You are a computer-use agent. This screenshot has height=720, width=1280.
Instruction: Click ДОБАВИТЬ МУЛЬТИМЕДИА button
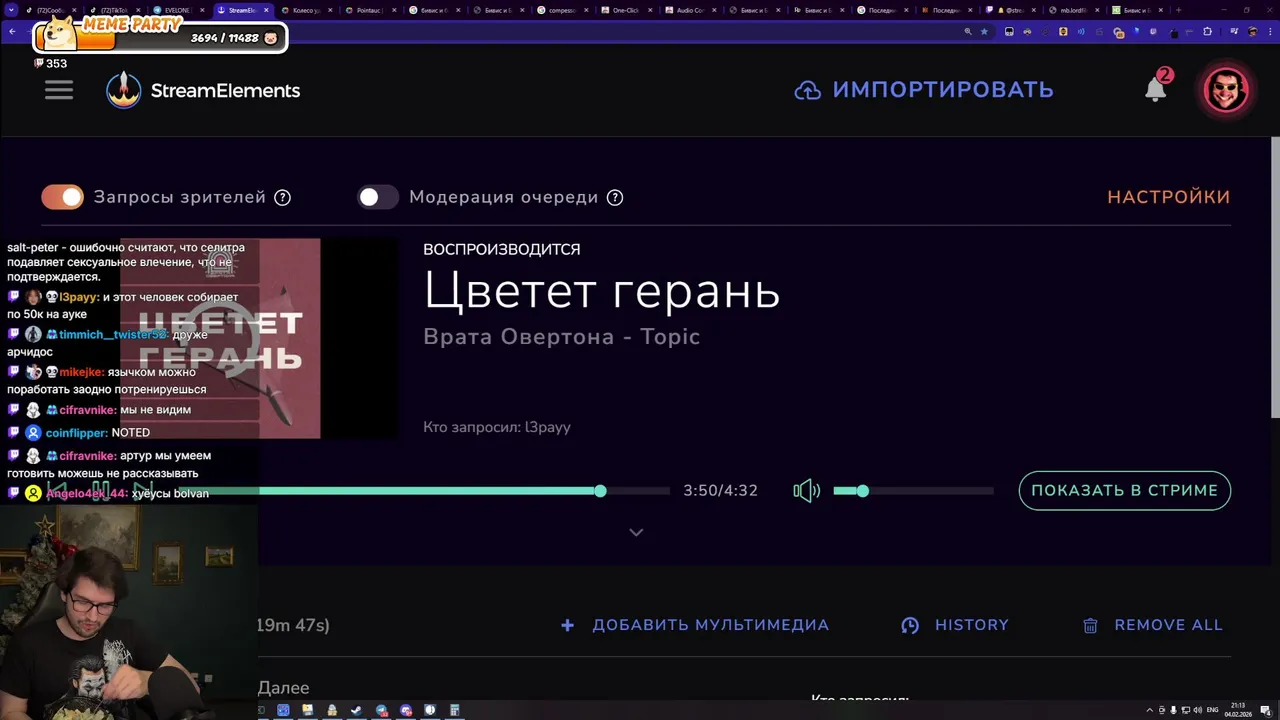695,625
